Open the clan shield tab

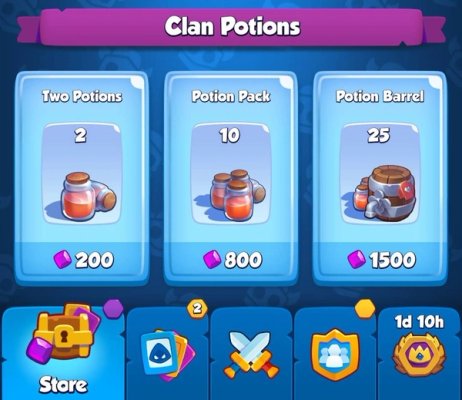(x=335, y=355)
